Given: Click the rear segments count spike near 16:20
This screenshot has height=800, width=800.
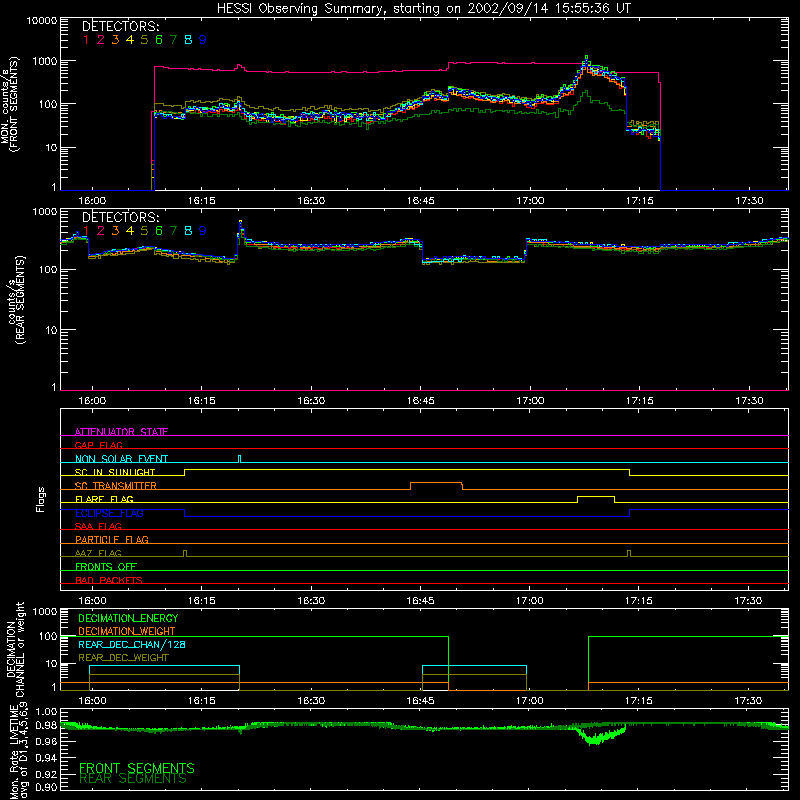Looking at the screenshot, I should tap(240, 227).
